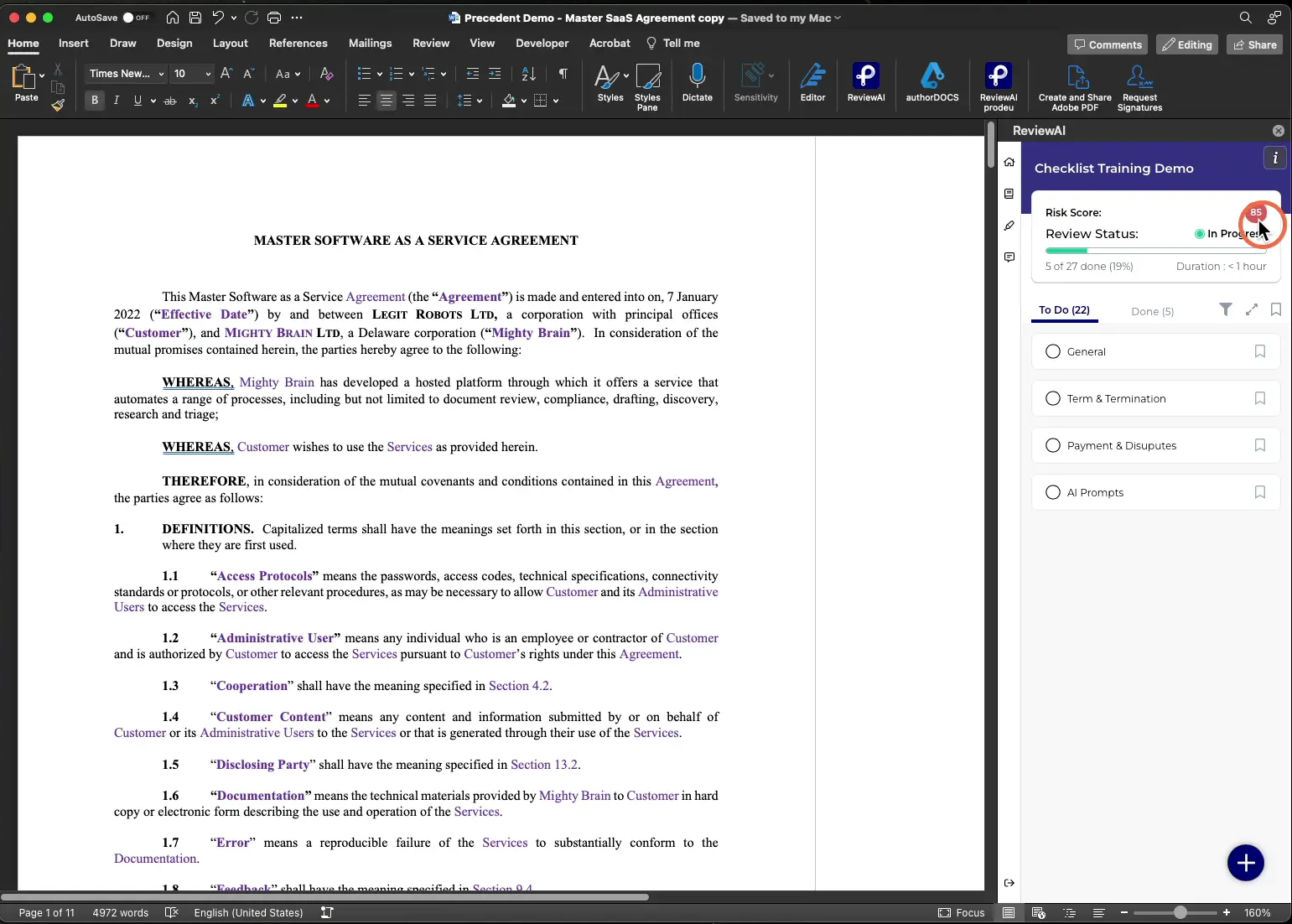Follow Section 4.2 cross-reference link
This screenshot has height=924, width=1292.
[x=519, y=686]
